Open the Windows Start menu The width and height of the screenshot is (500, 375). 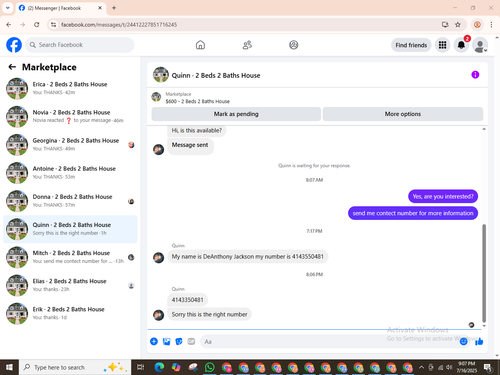9,367
